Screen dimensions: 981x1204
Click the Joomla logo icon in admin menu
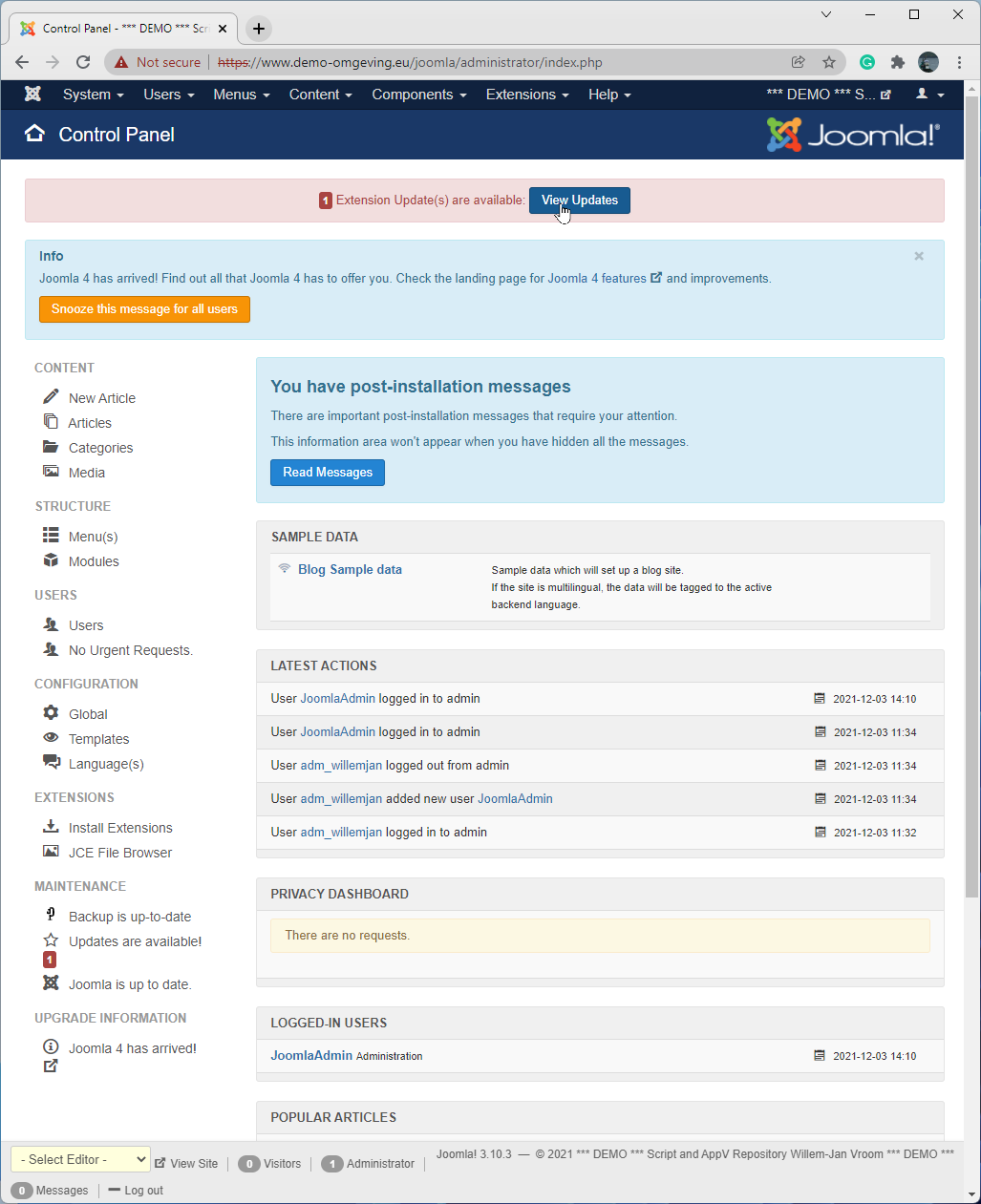[x=32, y=95]
